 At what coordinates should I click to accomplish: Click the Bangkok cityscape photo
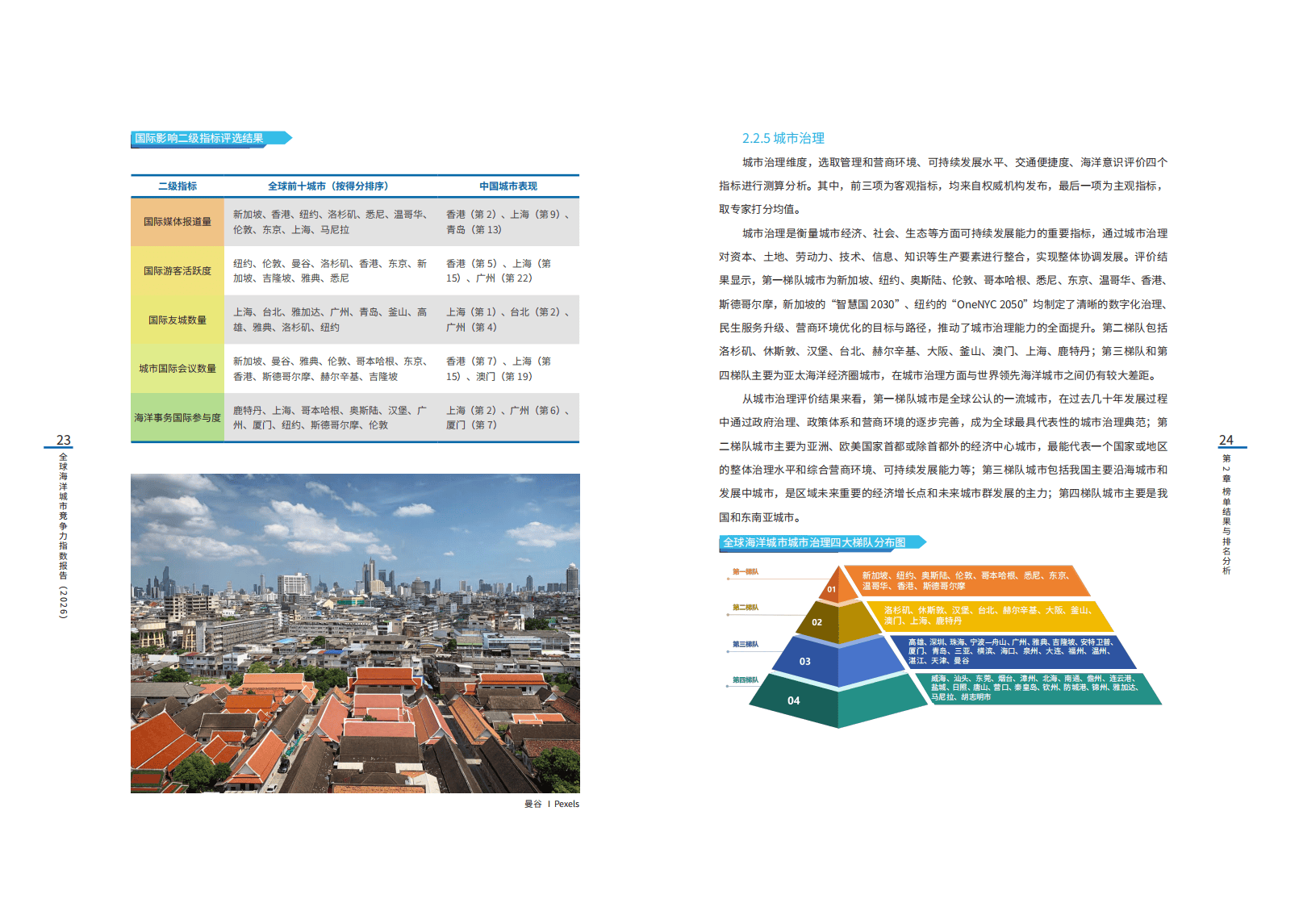coord(355,633)
